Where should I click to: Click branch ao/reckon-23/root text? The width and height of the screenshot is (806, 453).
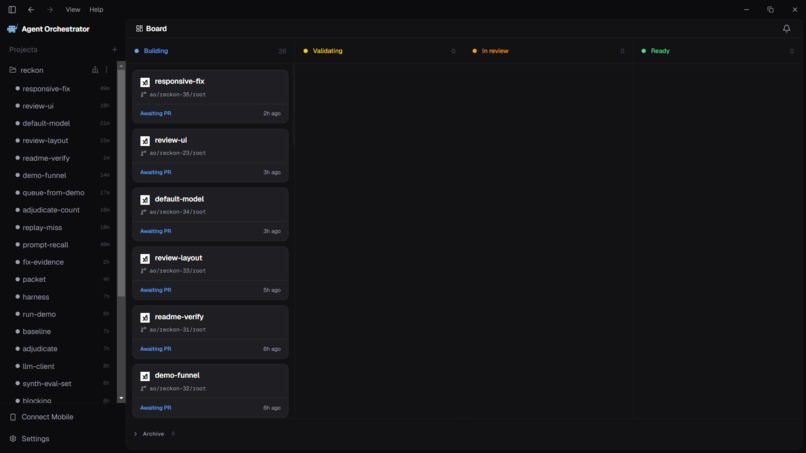(x=177, y=153)
